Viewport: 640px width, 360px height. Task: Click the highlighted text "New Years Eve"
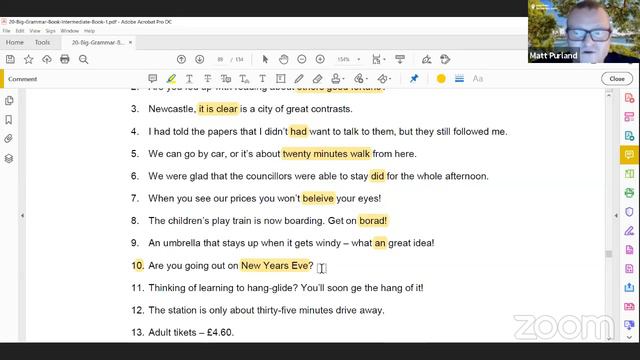coord(274,266)
